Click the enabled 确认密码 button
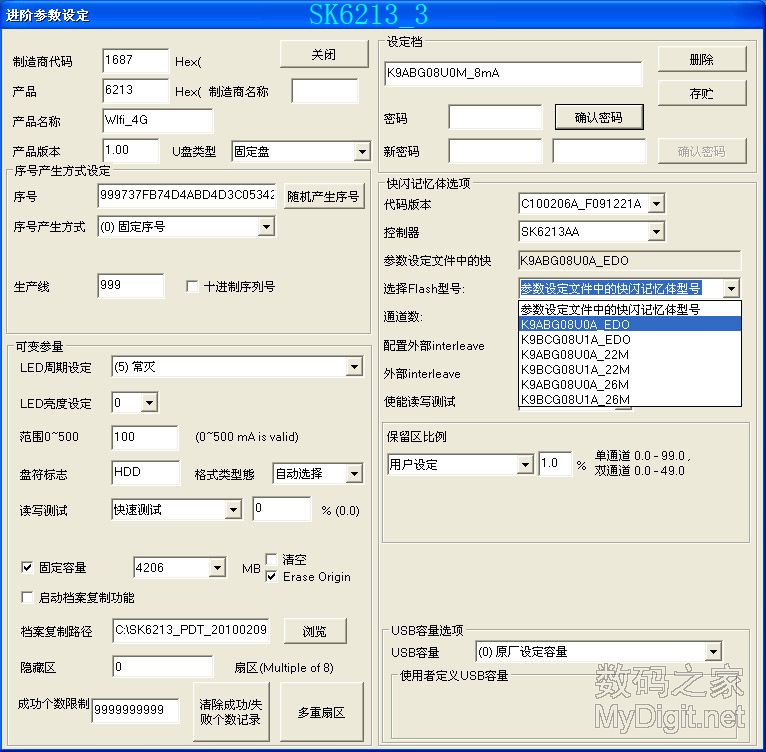The image size is (766, 752). click(599, 117)
